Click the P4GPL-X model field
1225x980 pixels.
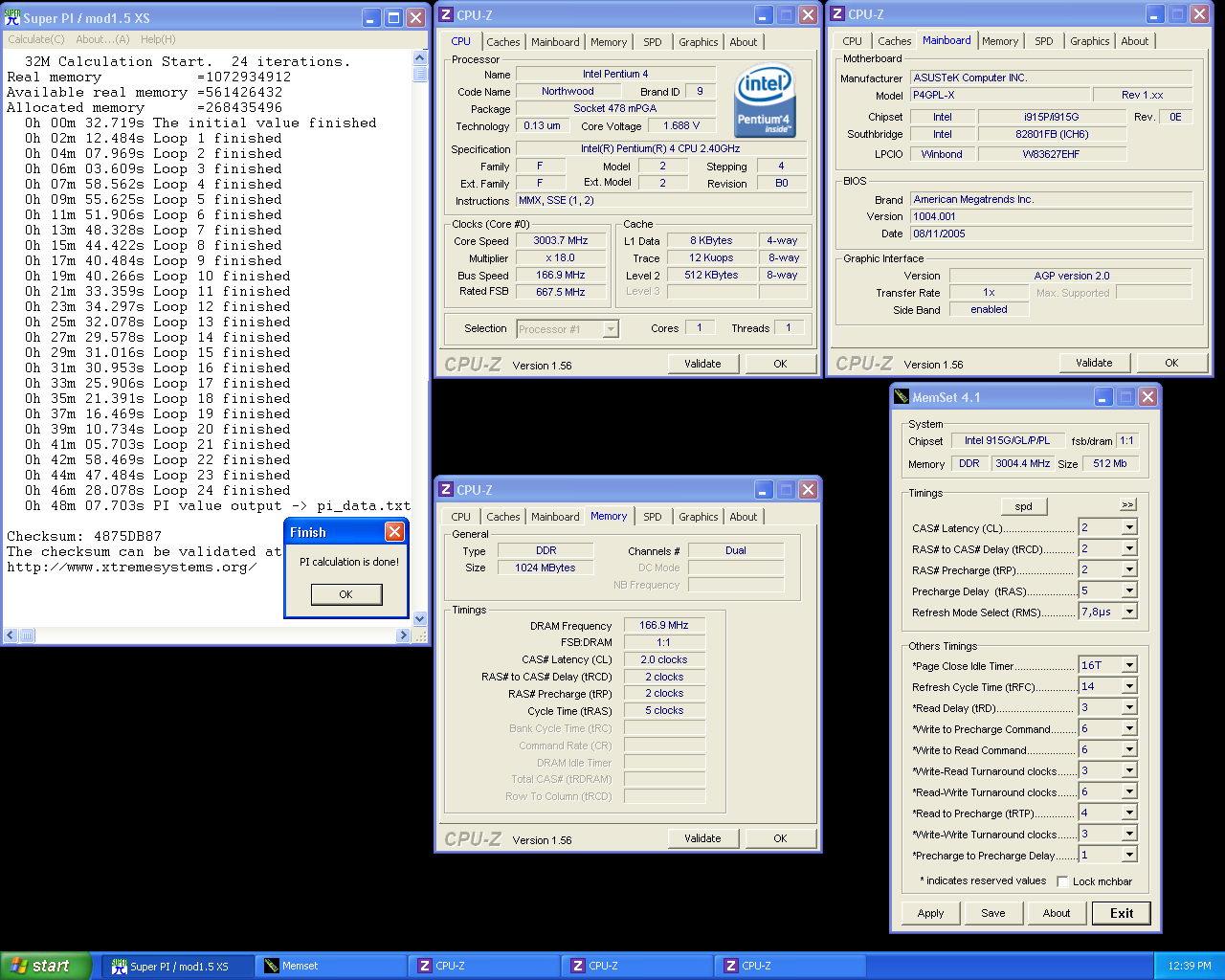tap(999, 95)
